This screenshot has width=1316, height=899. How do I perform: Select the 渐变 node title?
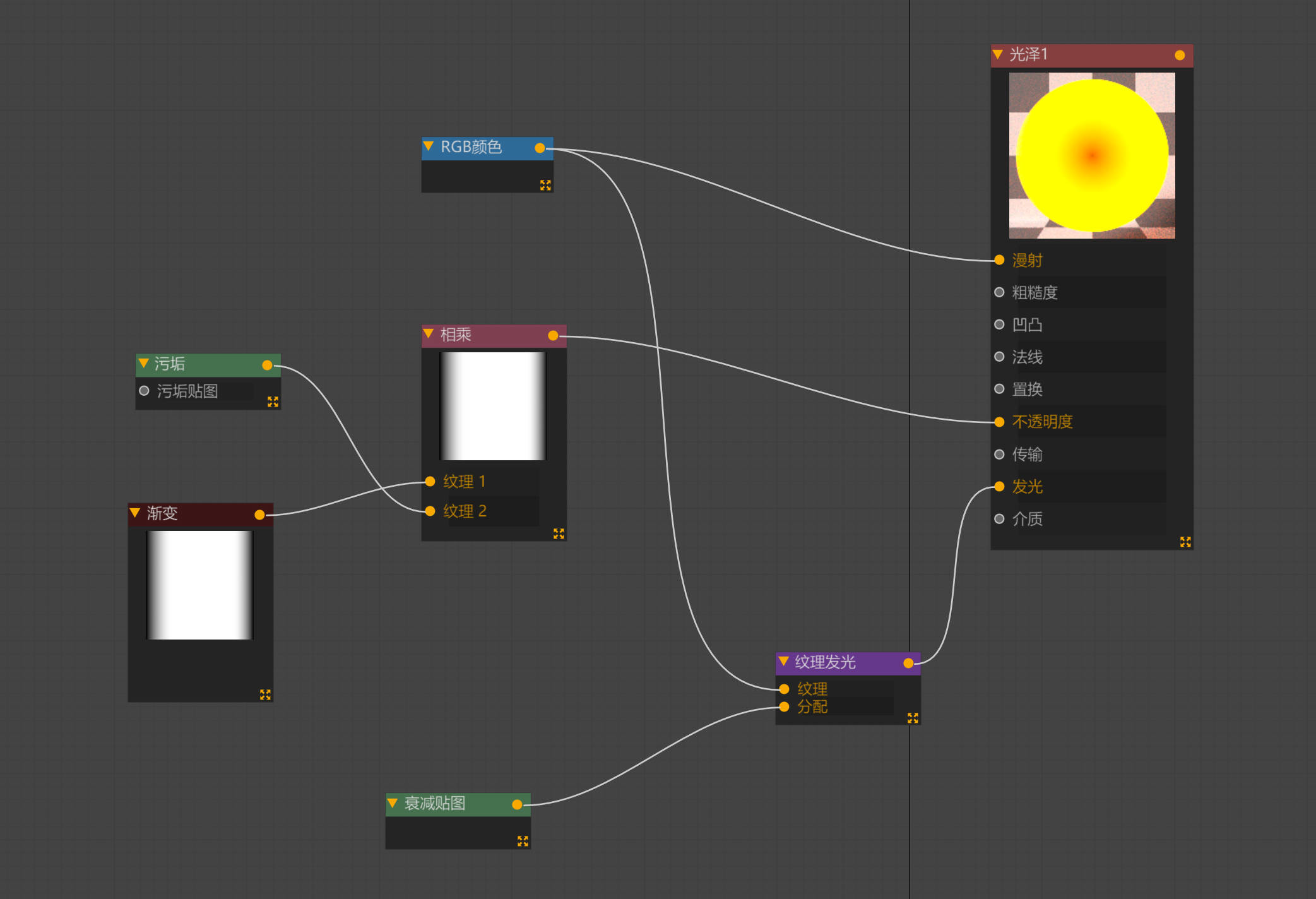(x=162, y=513)
